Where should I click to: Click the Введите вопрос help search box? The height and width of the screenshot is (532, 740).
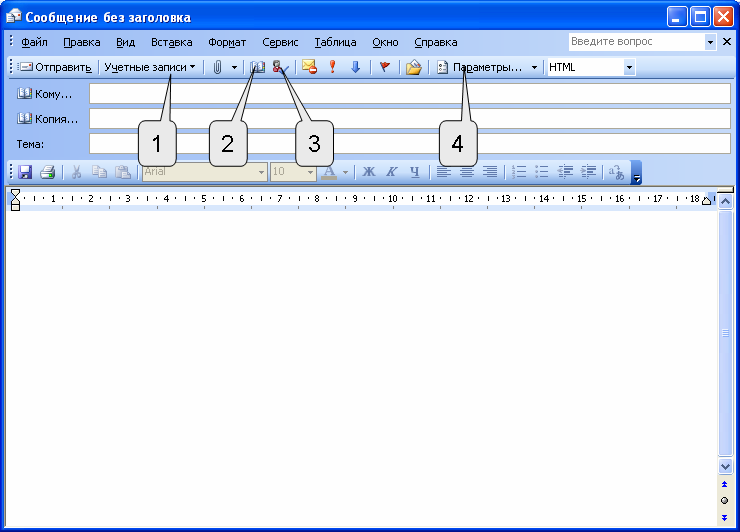(637, 42)
